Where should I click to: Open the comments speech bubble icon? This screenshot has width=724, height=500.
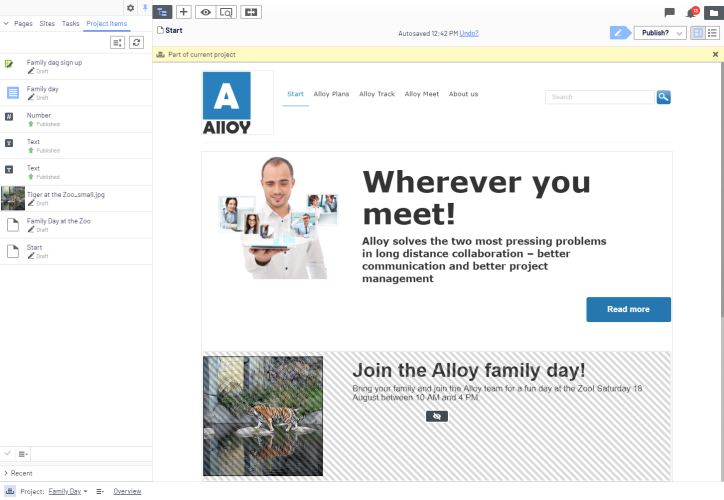tap(670, 13)
